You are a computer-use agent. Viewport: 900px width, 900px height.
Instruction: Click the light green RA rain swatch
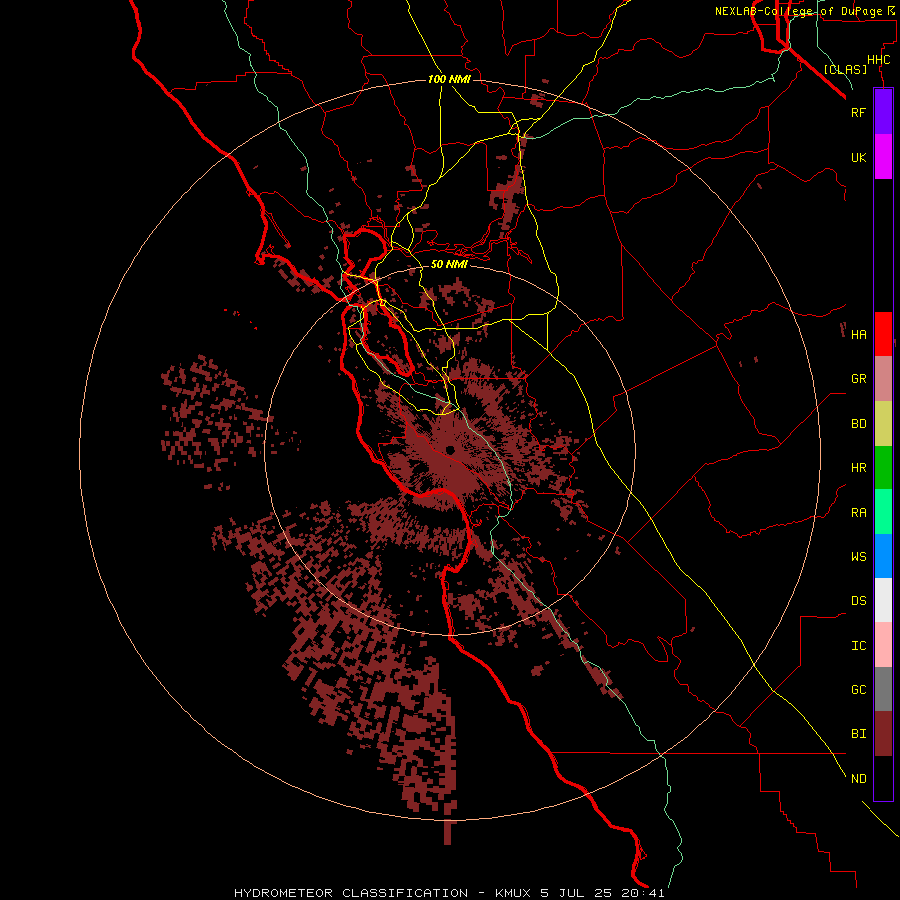click(883, 512)
